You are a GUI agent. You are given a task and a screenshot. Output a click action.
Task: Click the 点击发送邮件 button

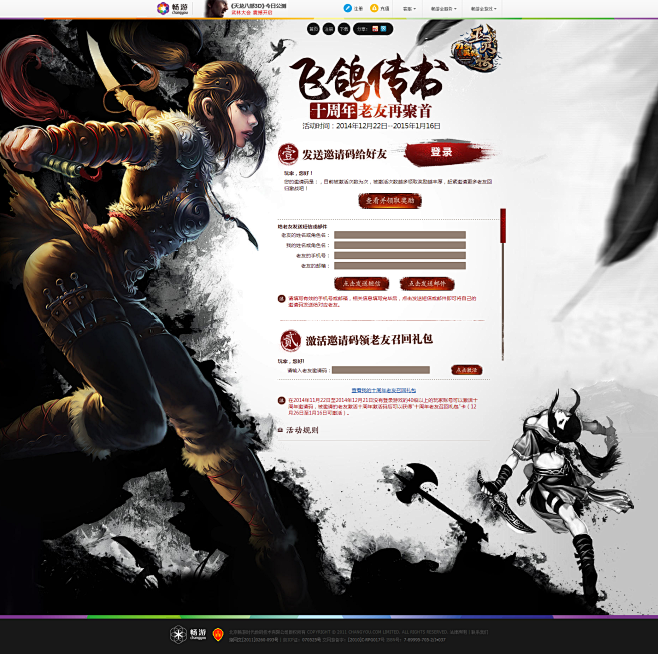[427, 283]
